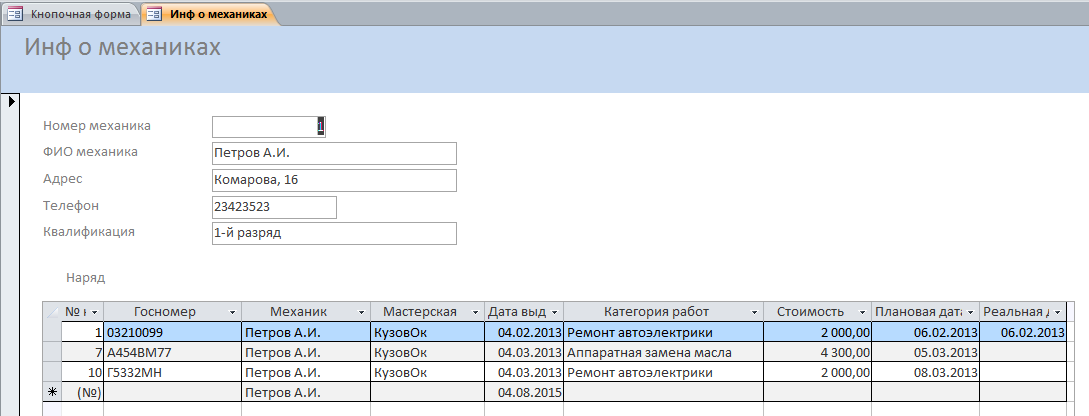This screenshot has height=416, width=1089.
Task: Click the Аппаратная замена масла cell
Action: (663, 352)
